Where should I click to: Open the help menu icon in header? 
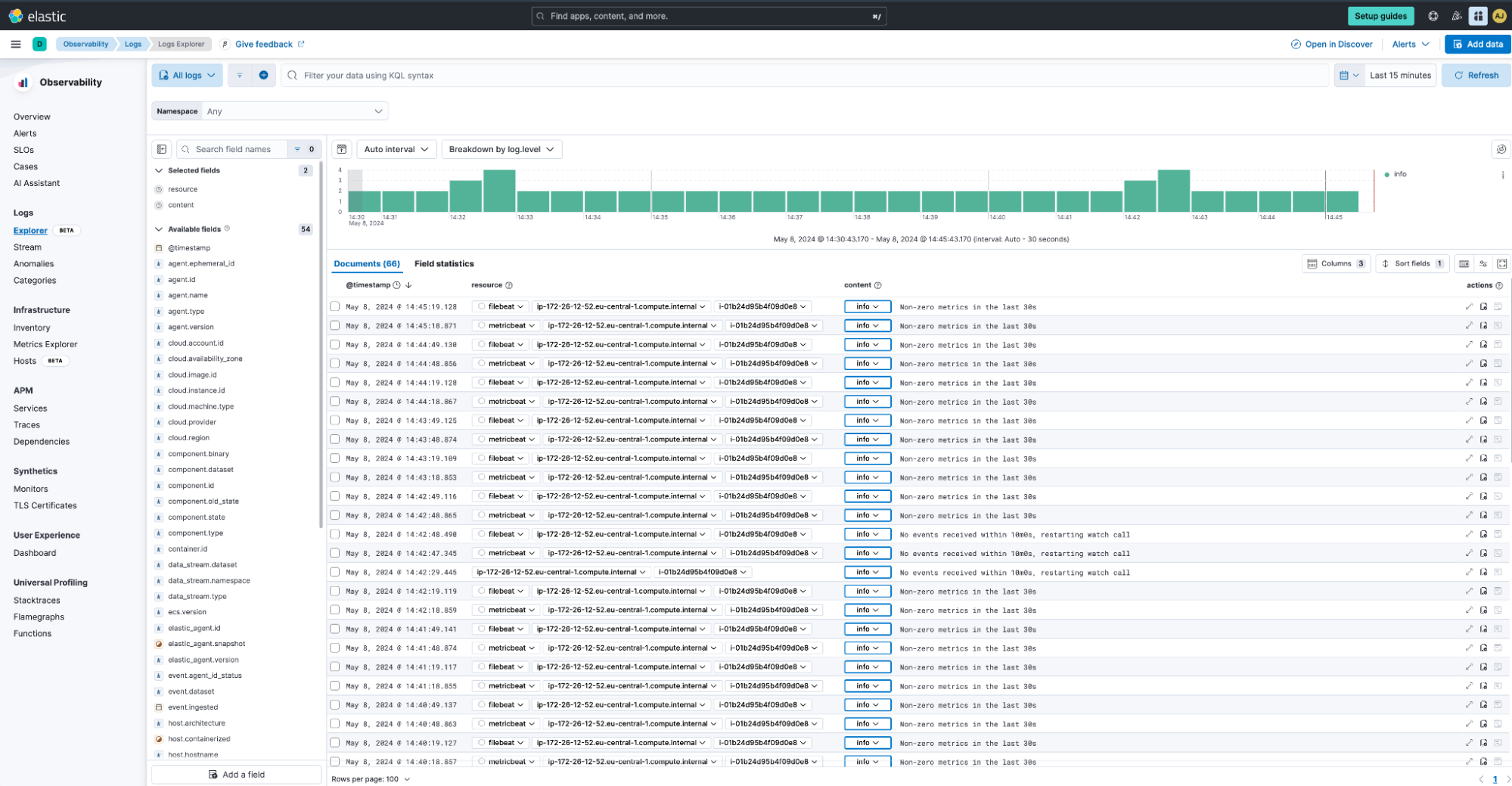1433,16
